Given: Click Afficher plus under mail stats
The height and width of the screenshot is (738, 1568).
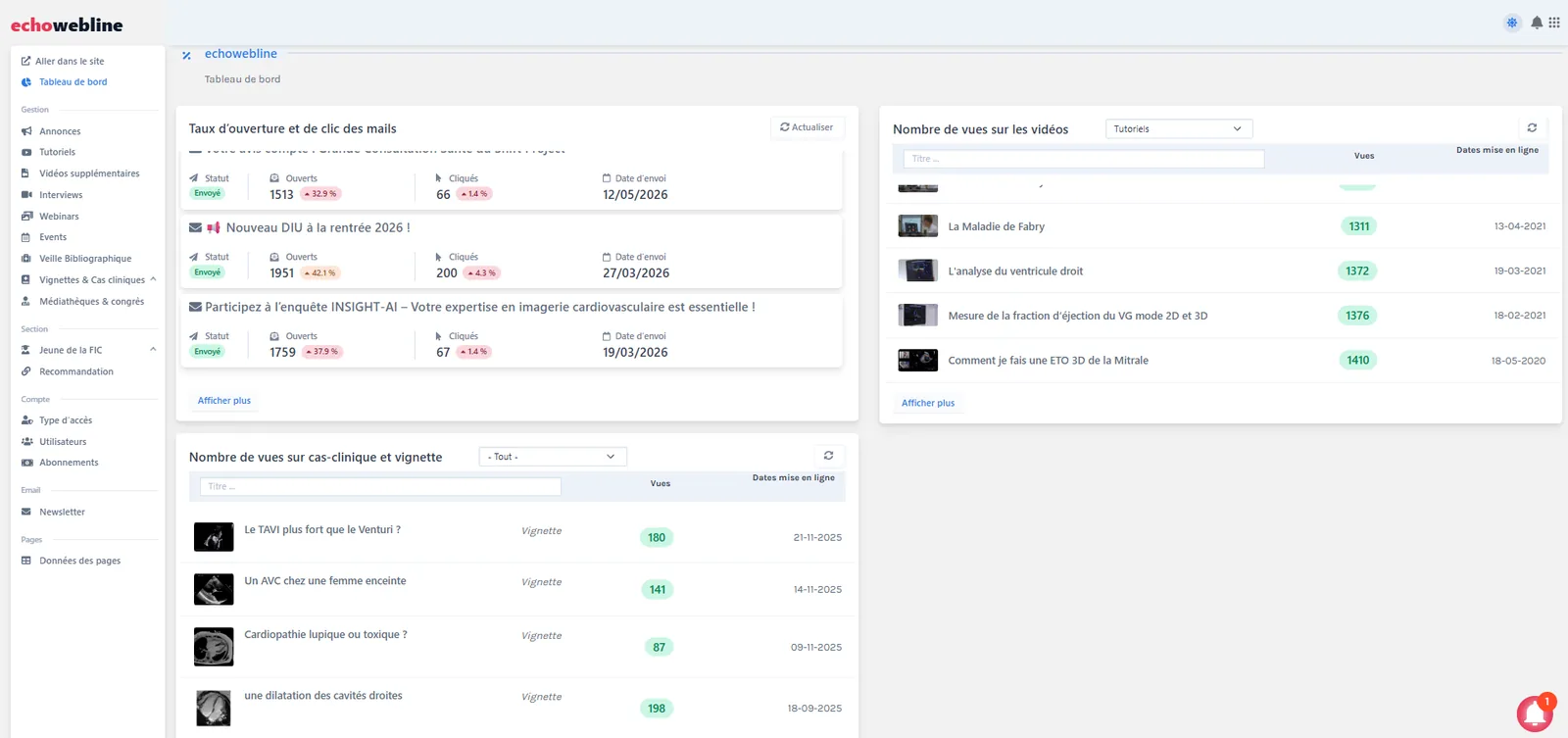Looking at the screenshot, I should [x=224, y=401].
